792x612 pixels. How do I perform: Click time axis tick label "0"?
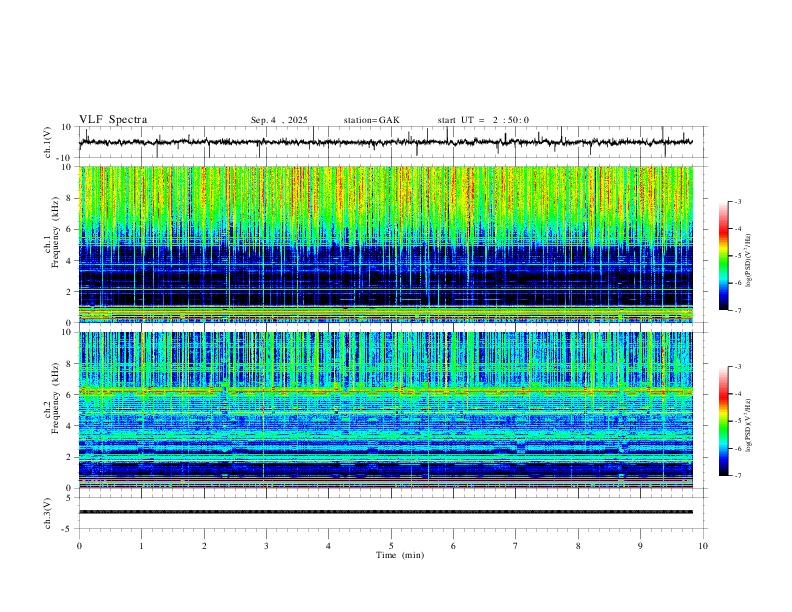pyautogui.click(x=79, y=546)
